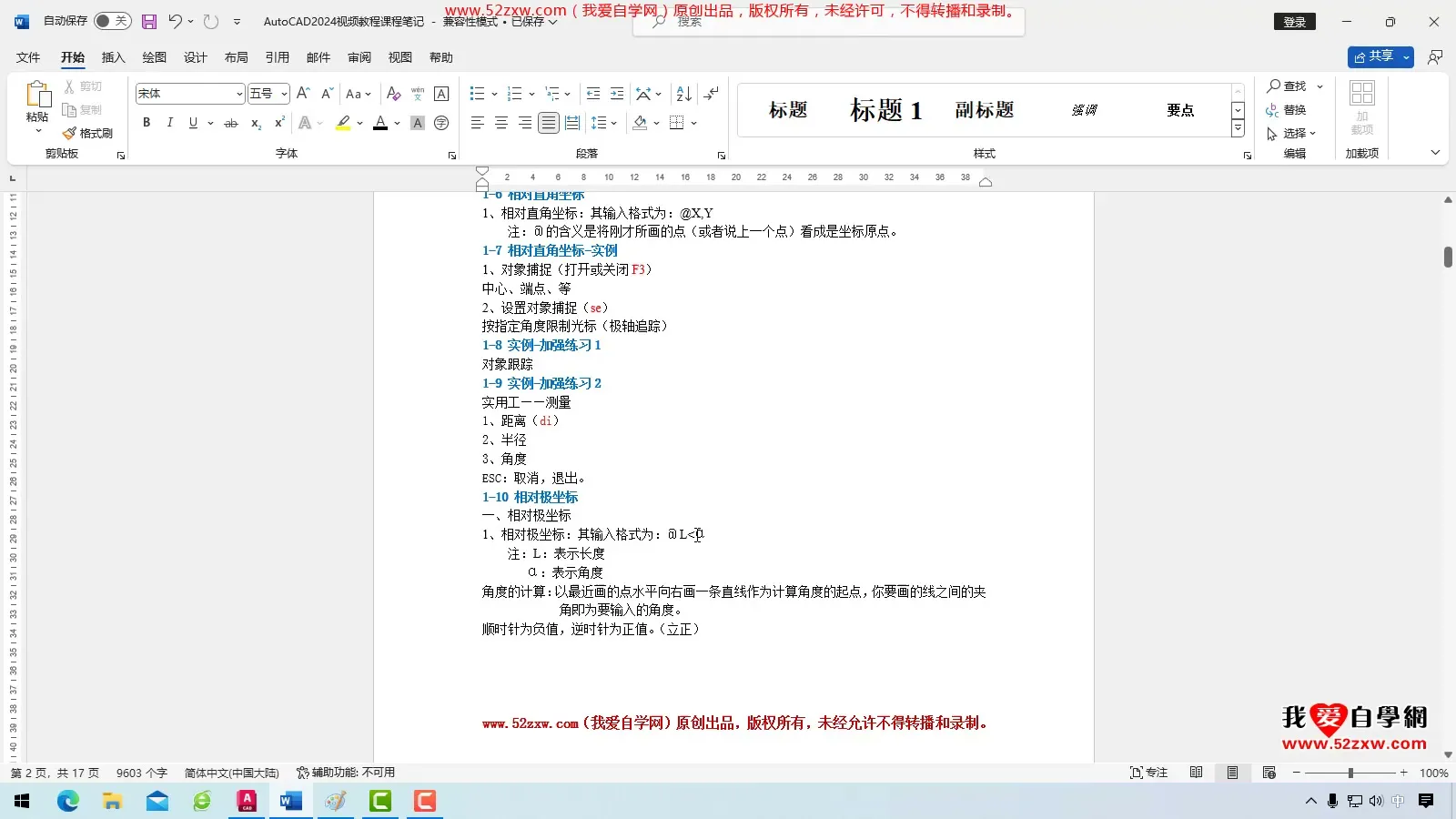Click the bullet list icon

[x=477, y=94]
